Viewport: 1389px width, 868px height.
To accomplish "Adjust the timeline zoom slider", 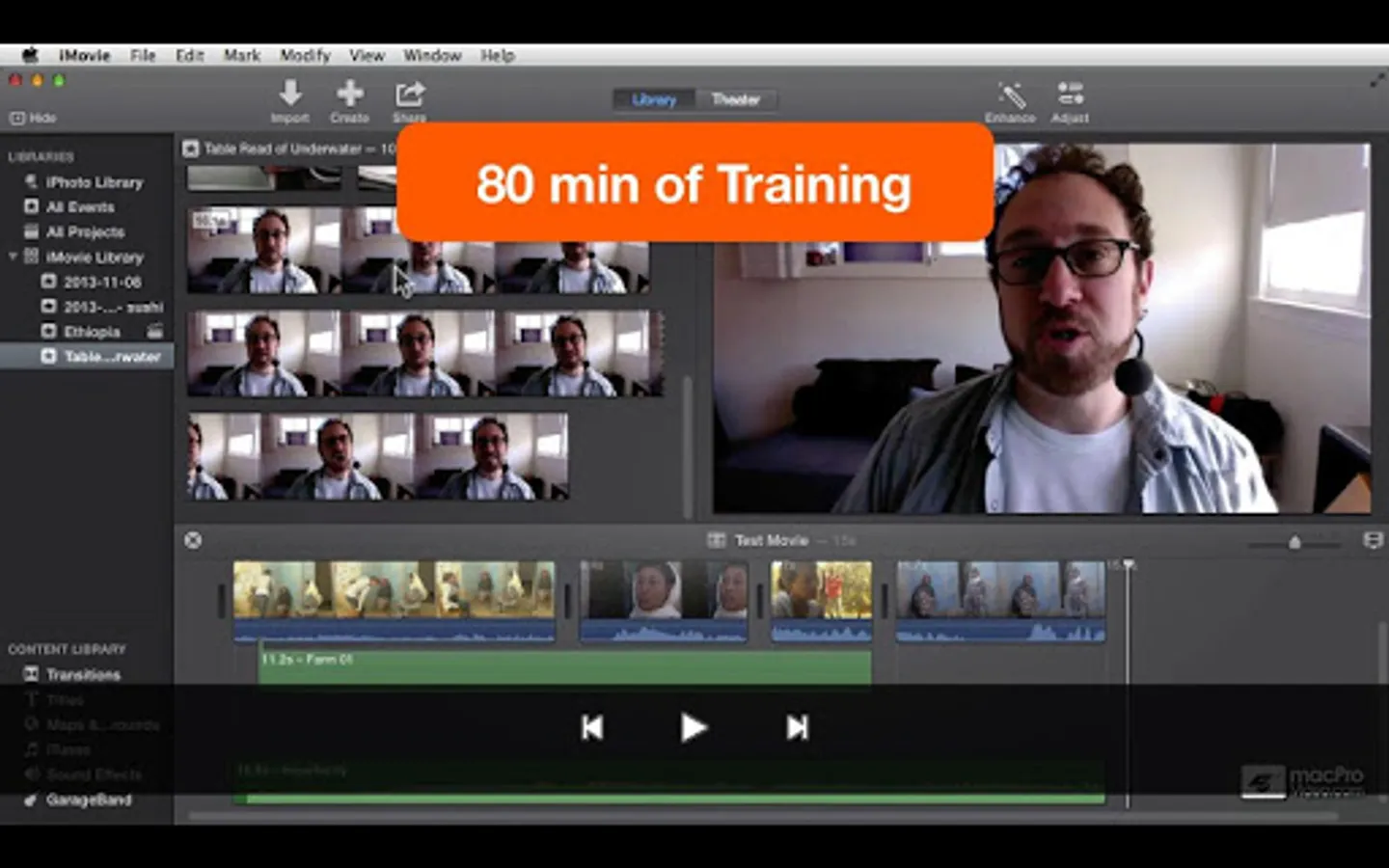I will 1294,543.
